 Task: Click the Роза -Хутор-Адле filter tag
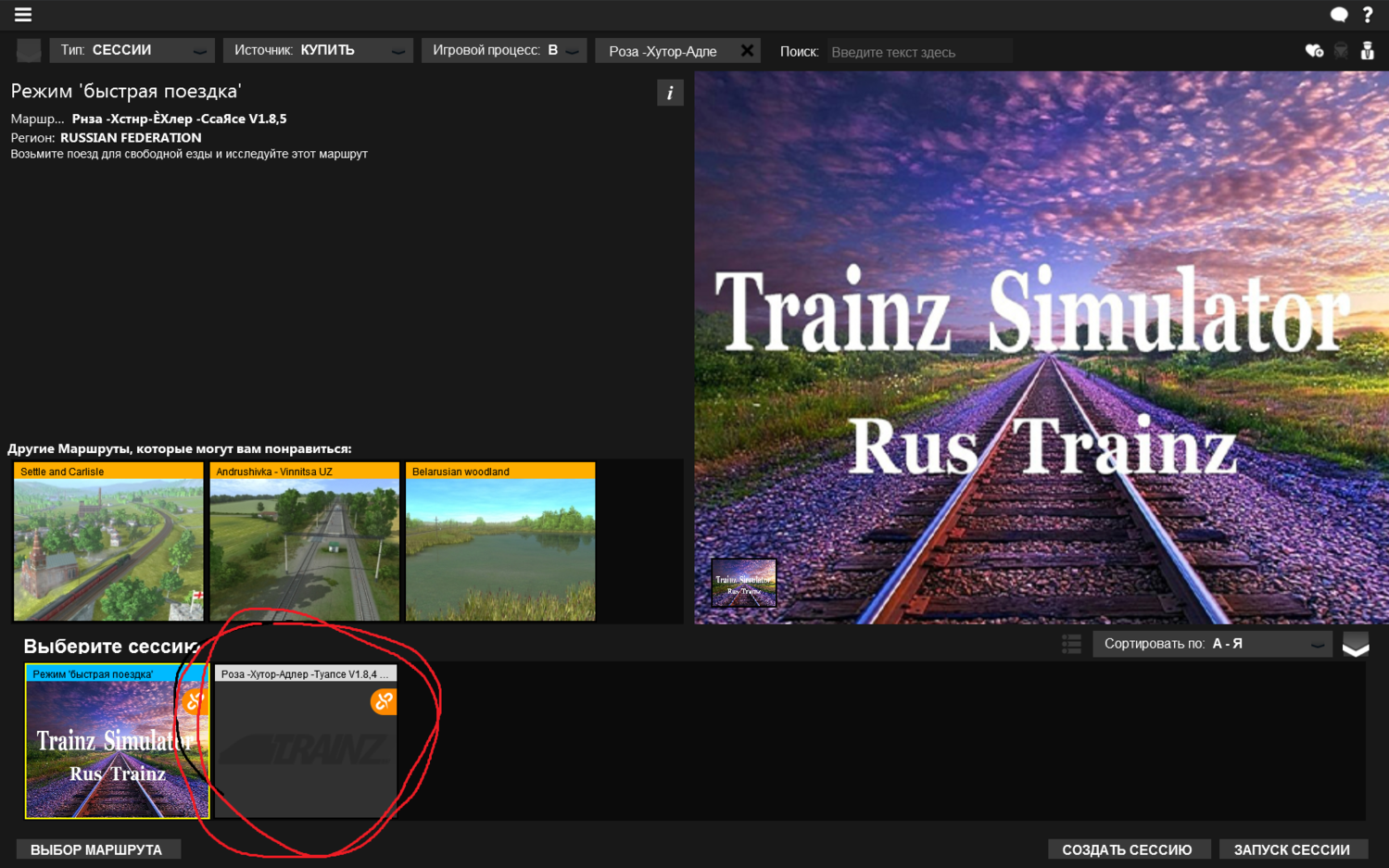[x=663, y=51]
